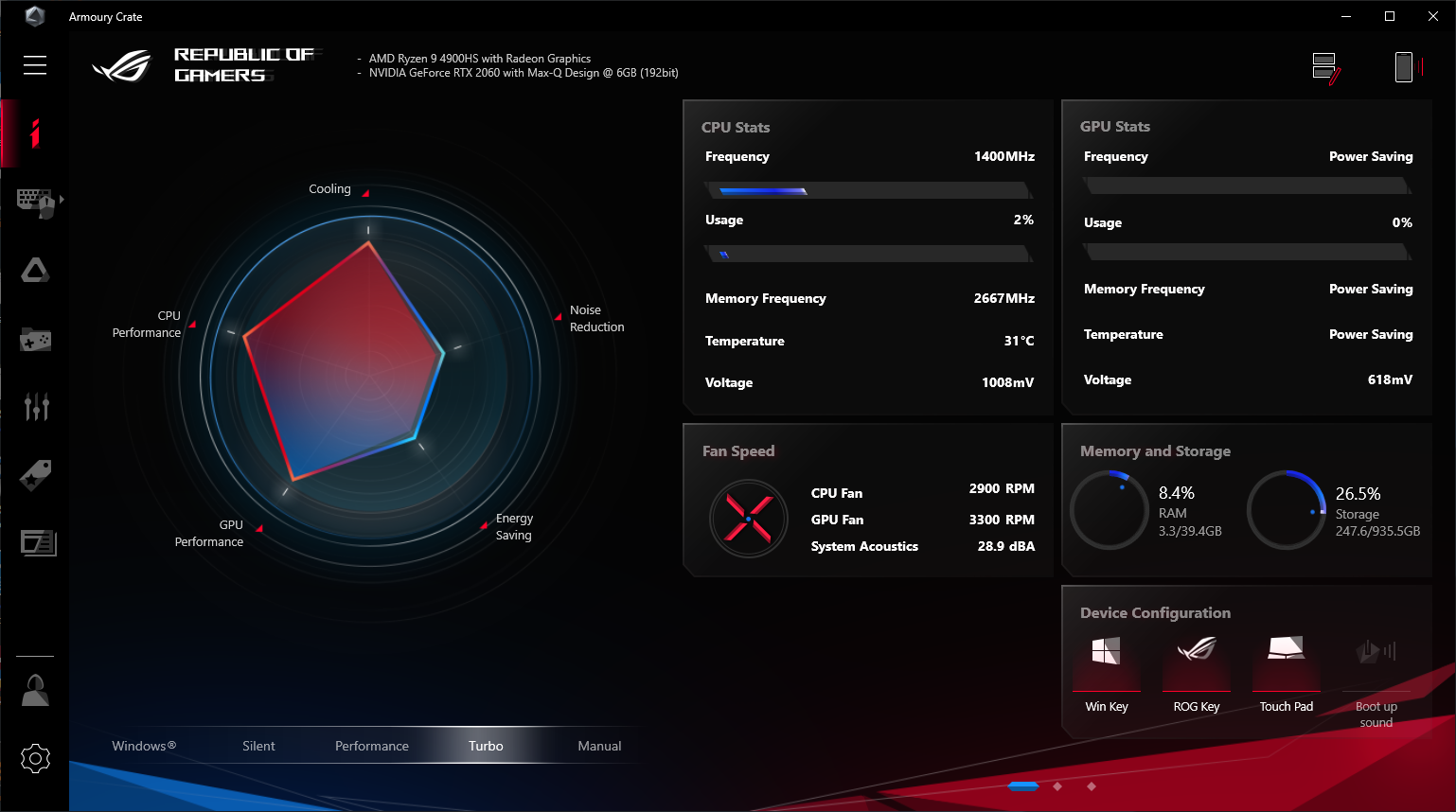The width and height of the screenshot is (1456, 812).
Task: Click the GPU Performance radar label
Action: (x=209, y=533)
